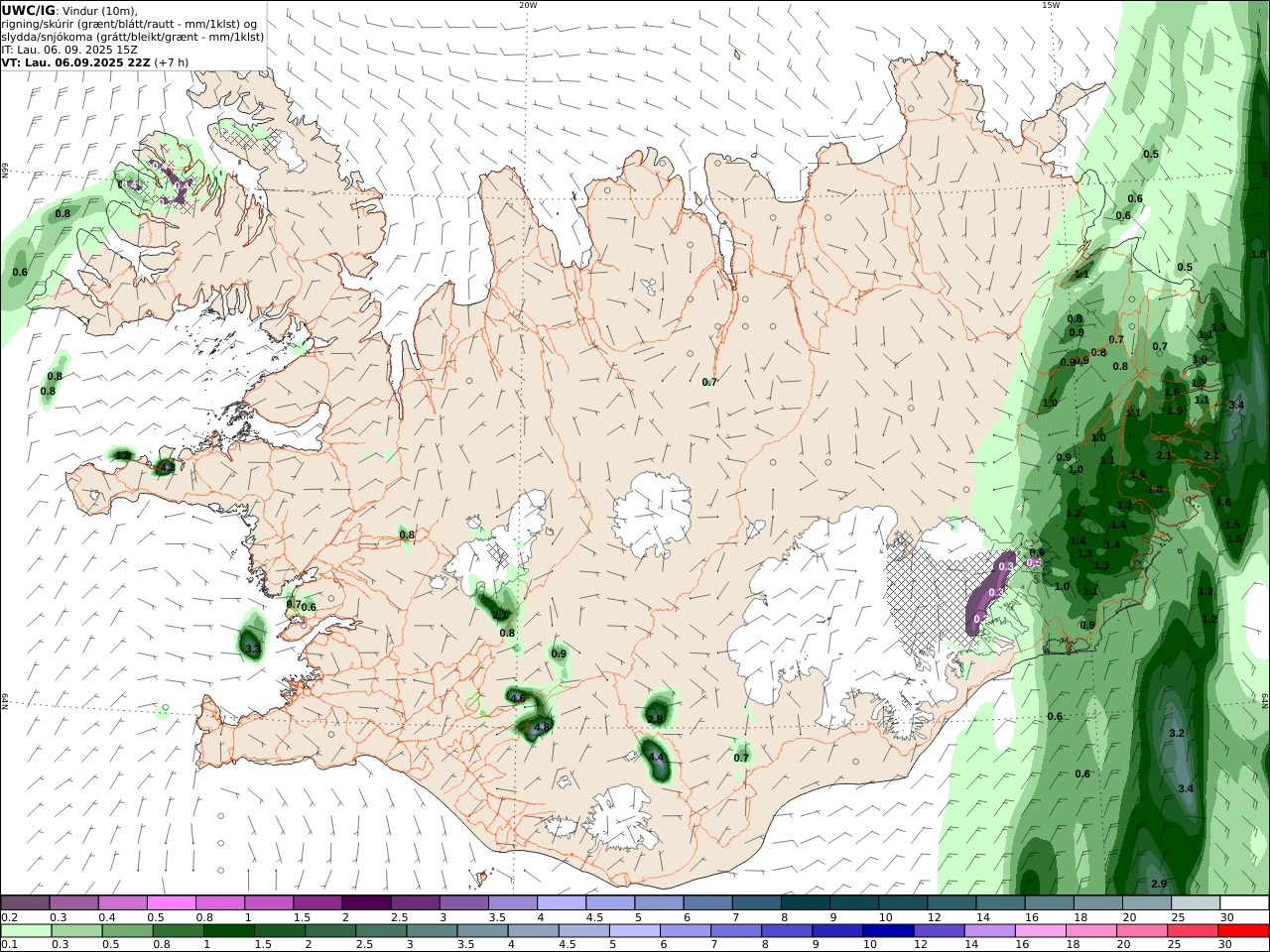Click the dark mauve 0.2 snow legend swatch
This screenshot has width=1270, height=952.
pyautogui.click(x=25, y=903)
